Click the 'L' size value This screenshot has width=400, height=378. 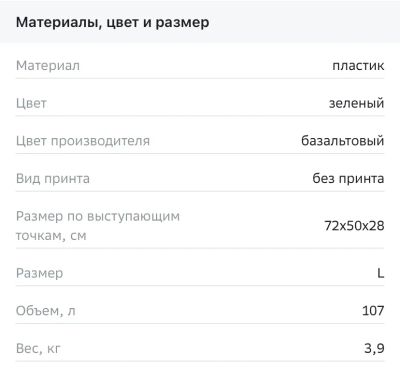[381, 273]
